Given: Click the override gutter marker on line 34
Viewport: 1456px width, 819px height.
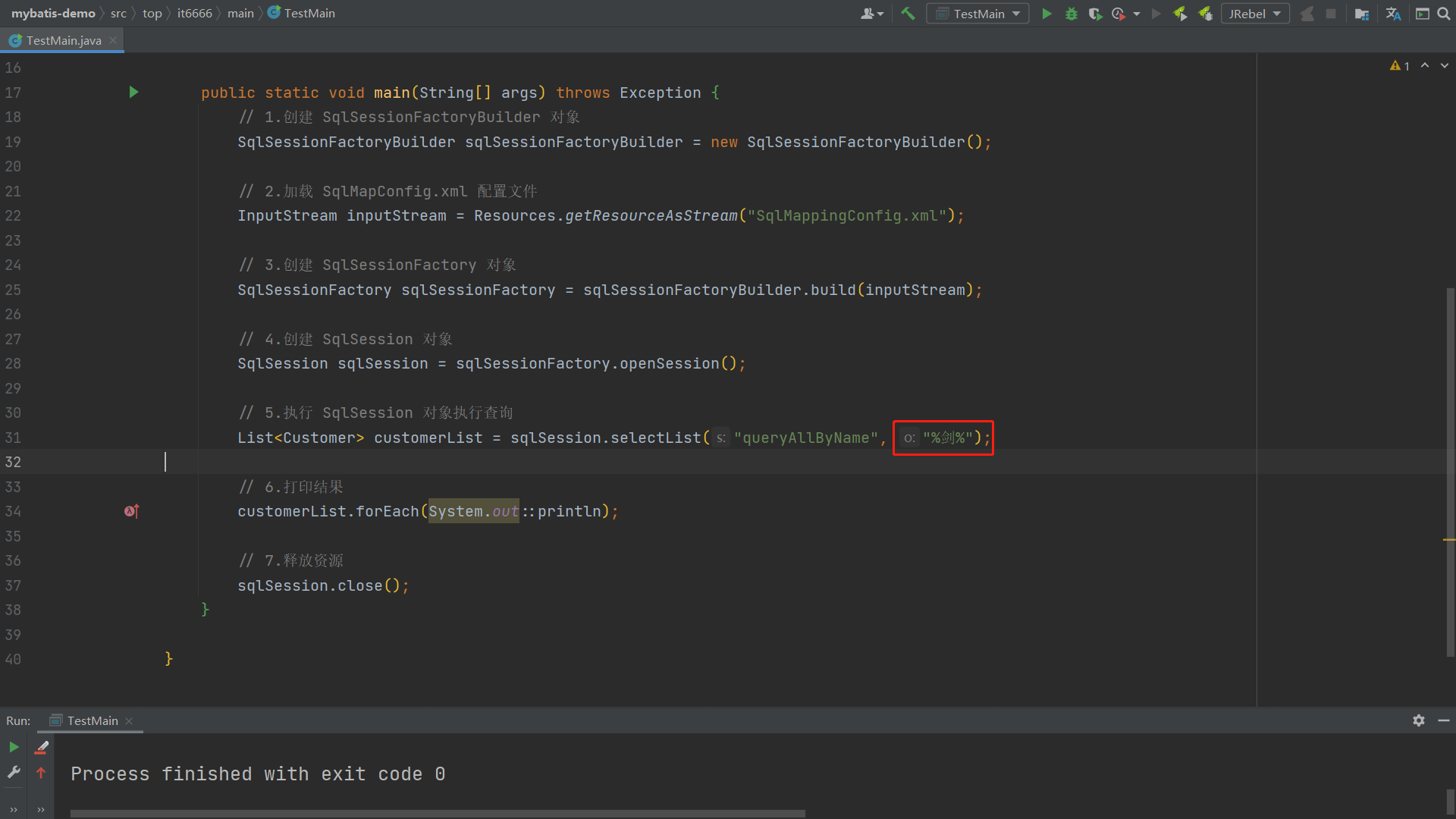Looking at the screenshot, I should point(131,511).
